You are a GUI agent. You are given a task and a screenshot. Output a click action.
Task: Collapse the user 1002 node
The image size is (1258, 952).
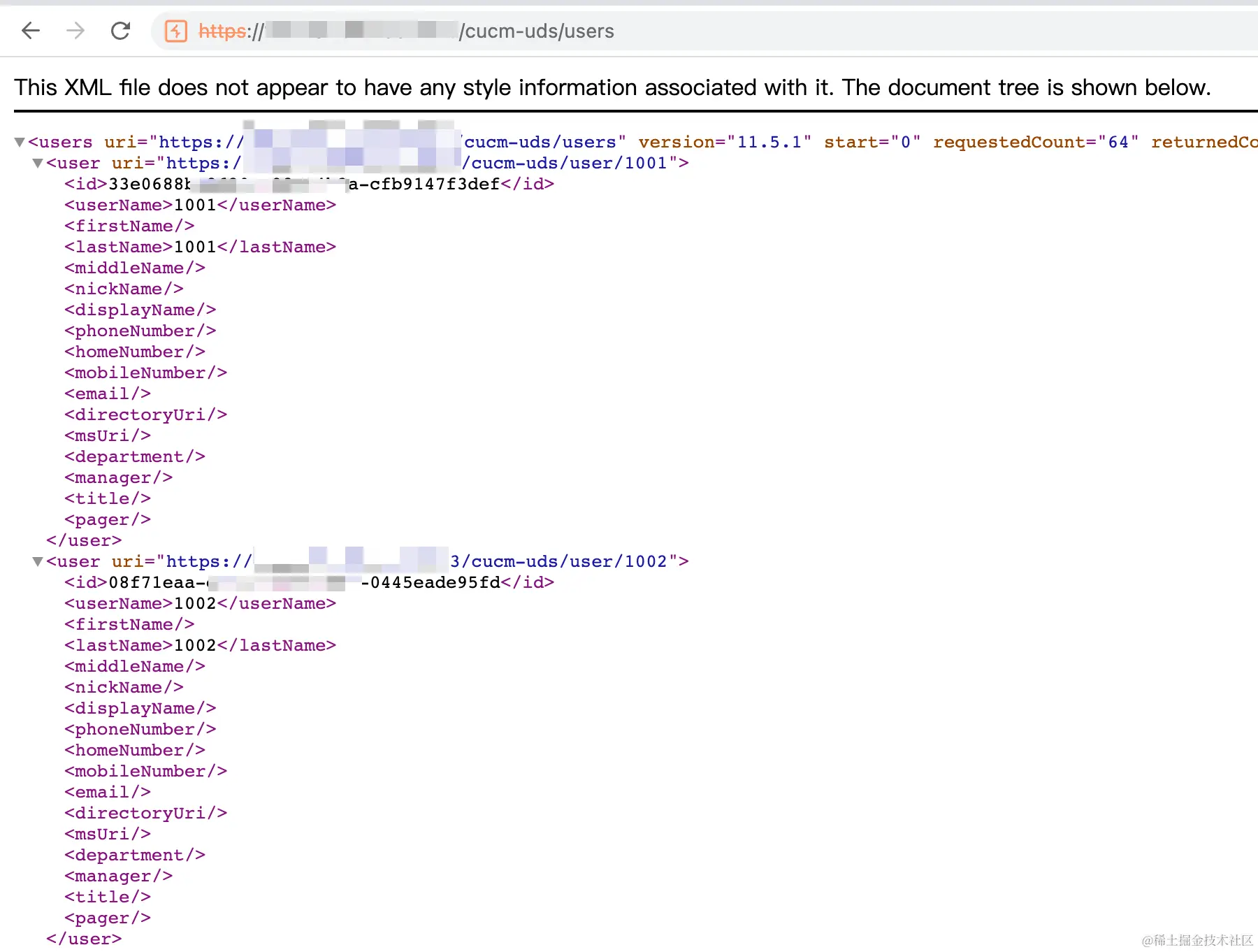point(38,562)
